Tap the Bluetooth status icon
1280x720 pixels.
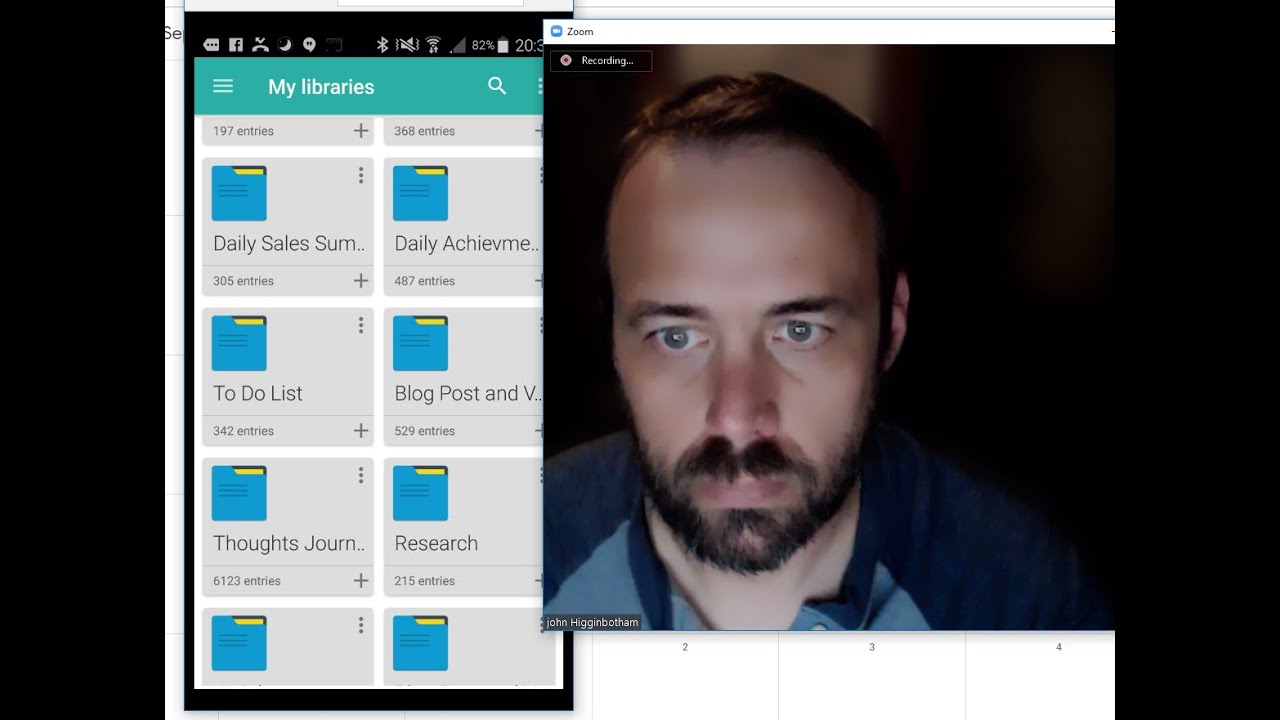pyautogui.click(x=382, y=44)
